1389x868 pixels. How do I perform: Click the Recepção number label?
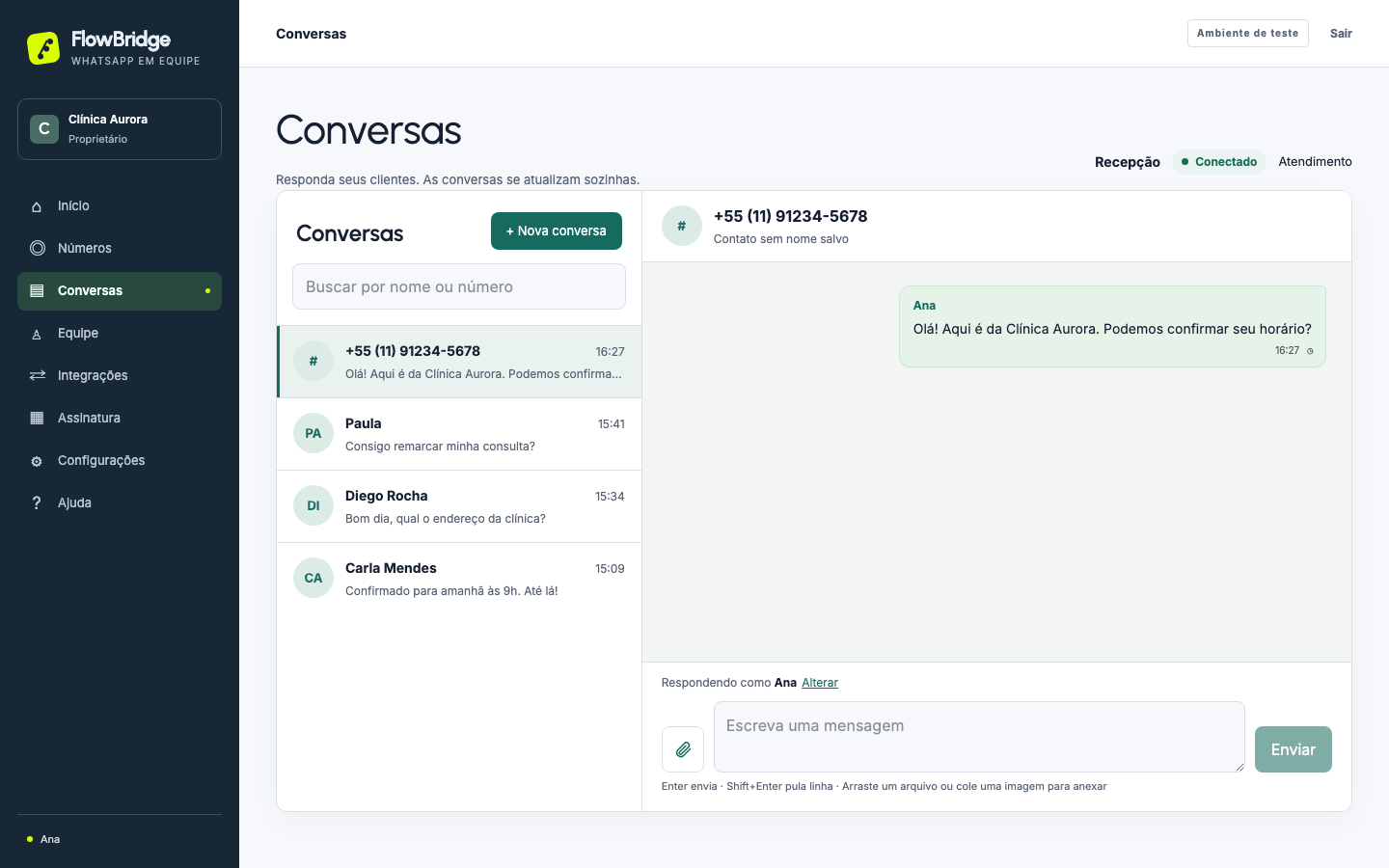click(x=1128, y=162)
